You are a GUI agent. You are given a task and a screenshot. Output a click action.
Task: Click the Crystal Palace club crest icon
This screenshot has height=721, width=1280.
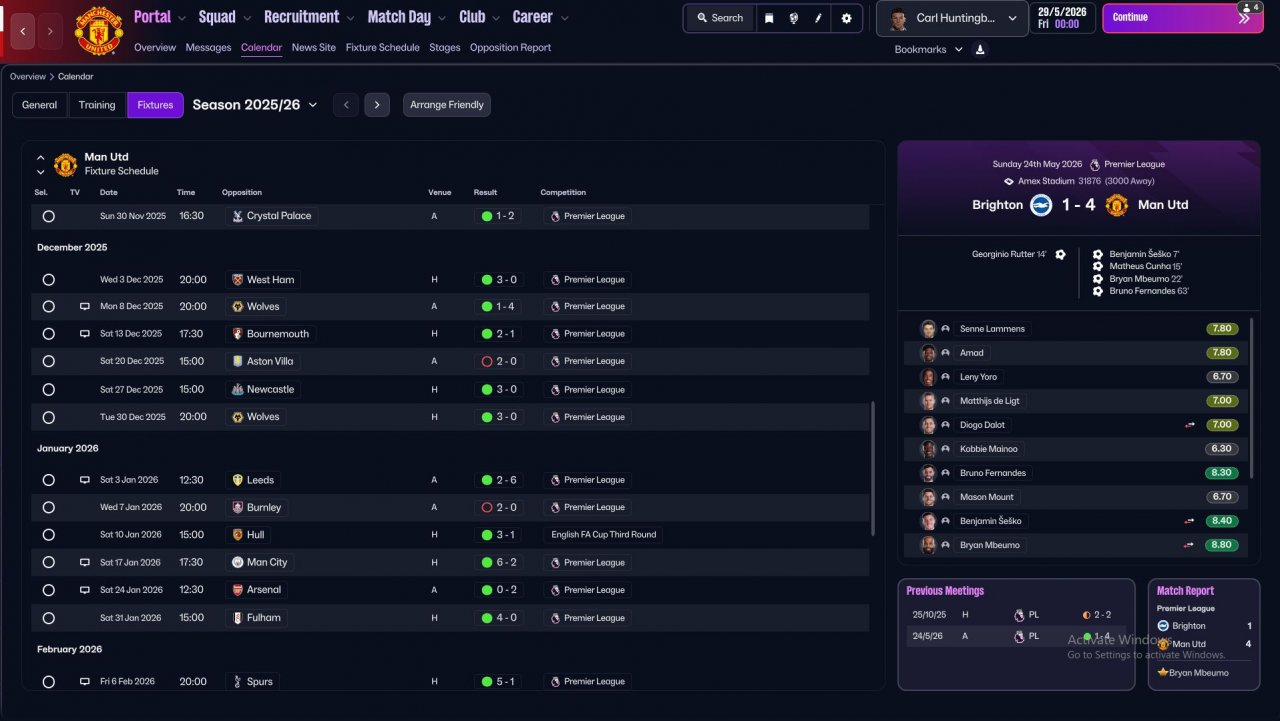point(238,216)
